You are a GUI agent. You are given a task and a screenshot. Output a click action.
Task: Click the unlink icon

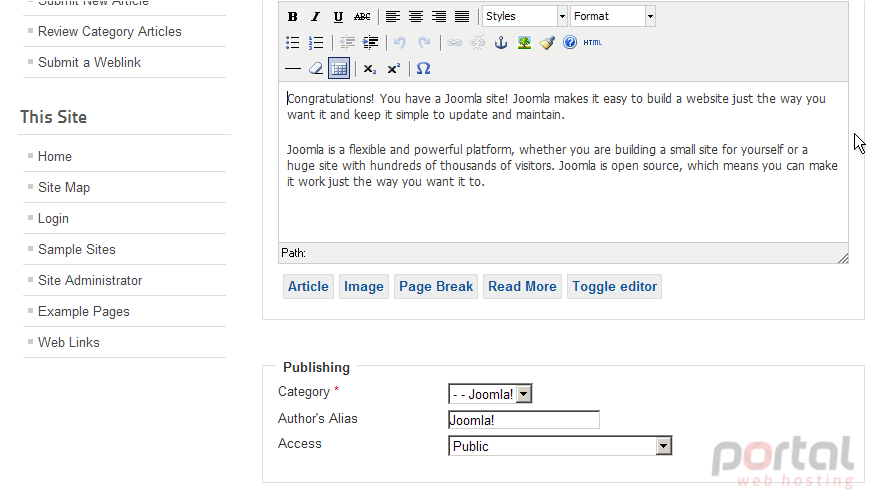(478, 43)
